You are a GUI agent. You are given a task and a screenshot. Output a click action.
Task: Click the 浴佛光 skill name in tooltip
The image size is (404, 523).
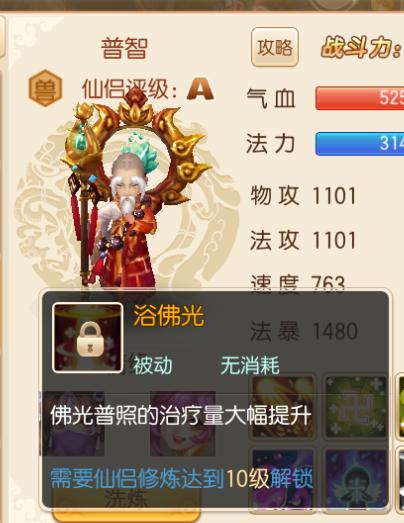169,316
